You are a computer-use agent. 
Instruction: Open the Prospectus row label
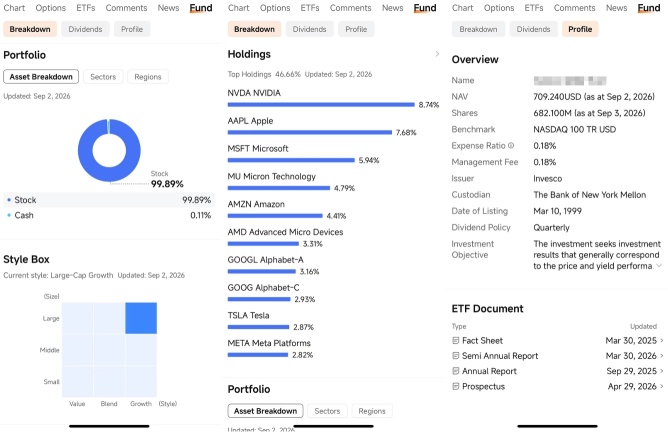tap(484, 386)
